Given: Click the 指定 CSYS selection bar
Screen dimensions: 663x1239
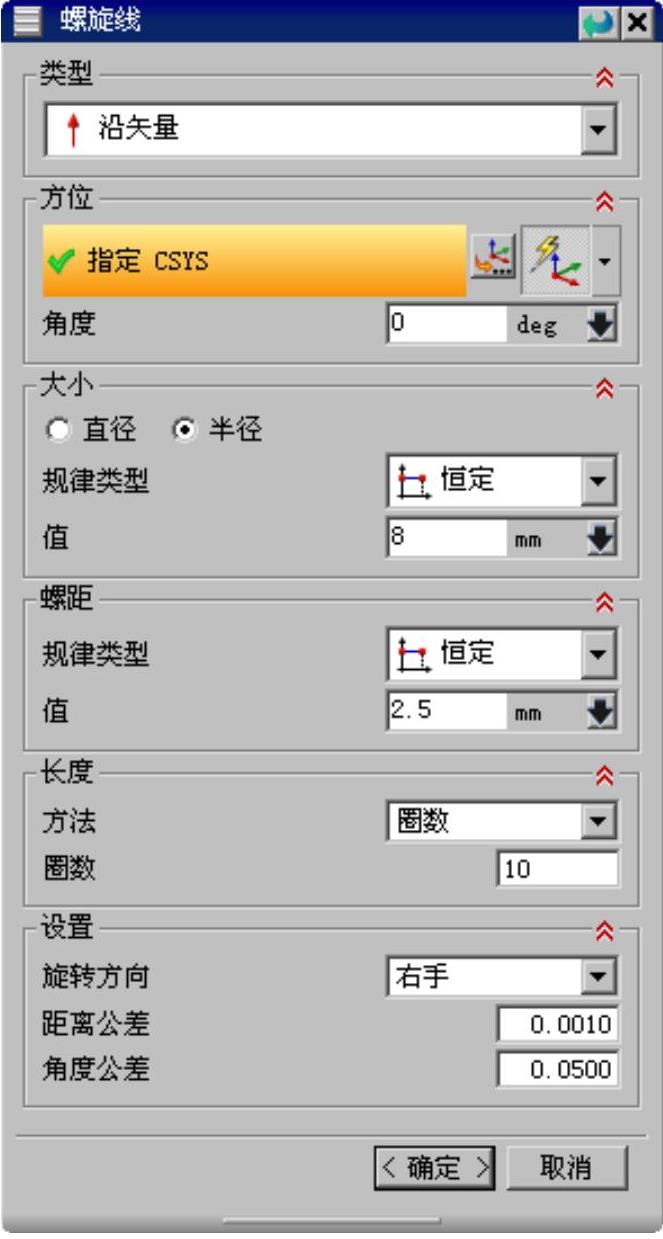Looking at the screenshot, I should click(x=254, y=261).
